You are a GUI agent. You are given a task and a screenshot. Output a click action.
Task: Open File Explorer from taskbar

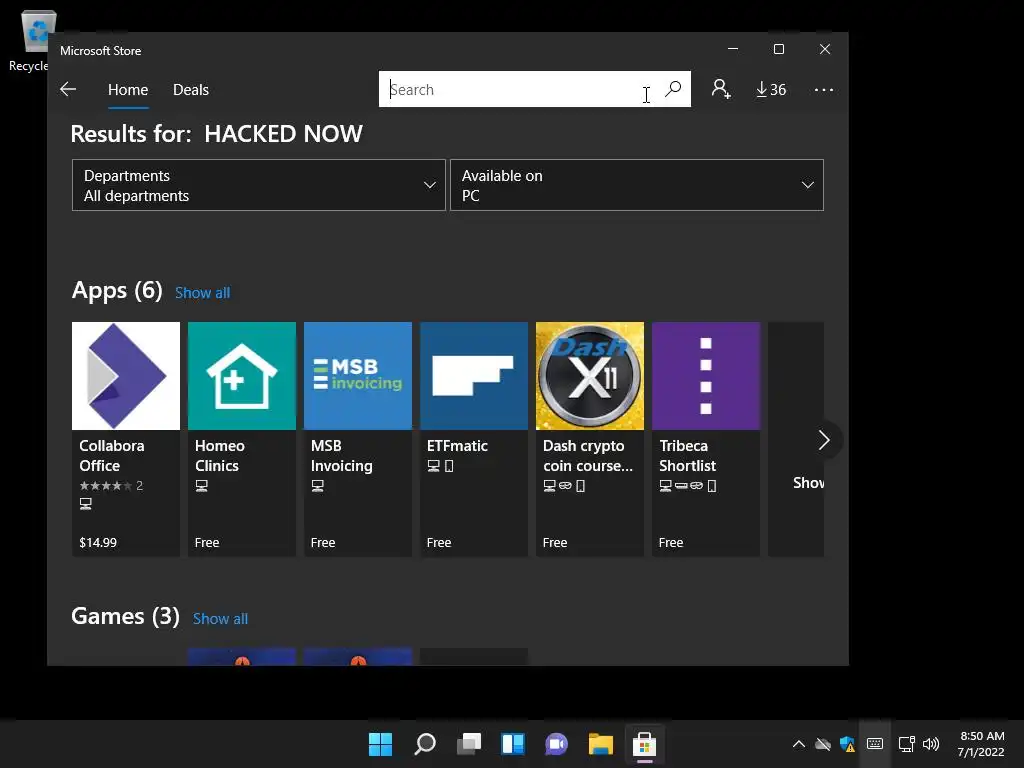click(x=600, y=744)
